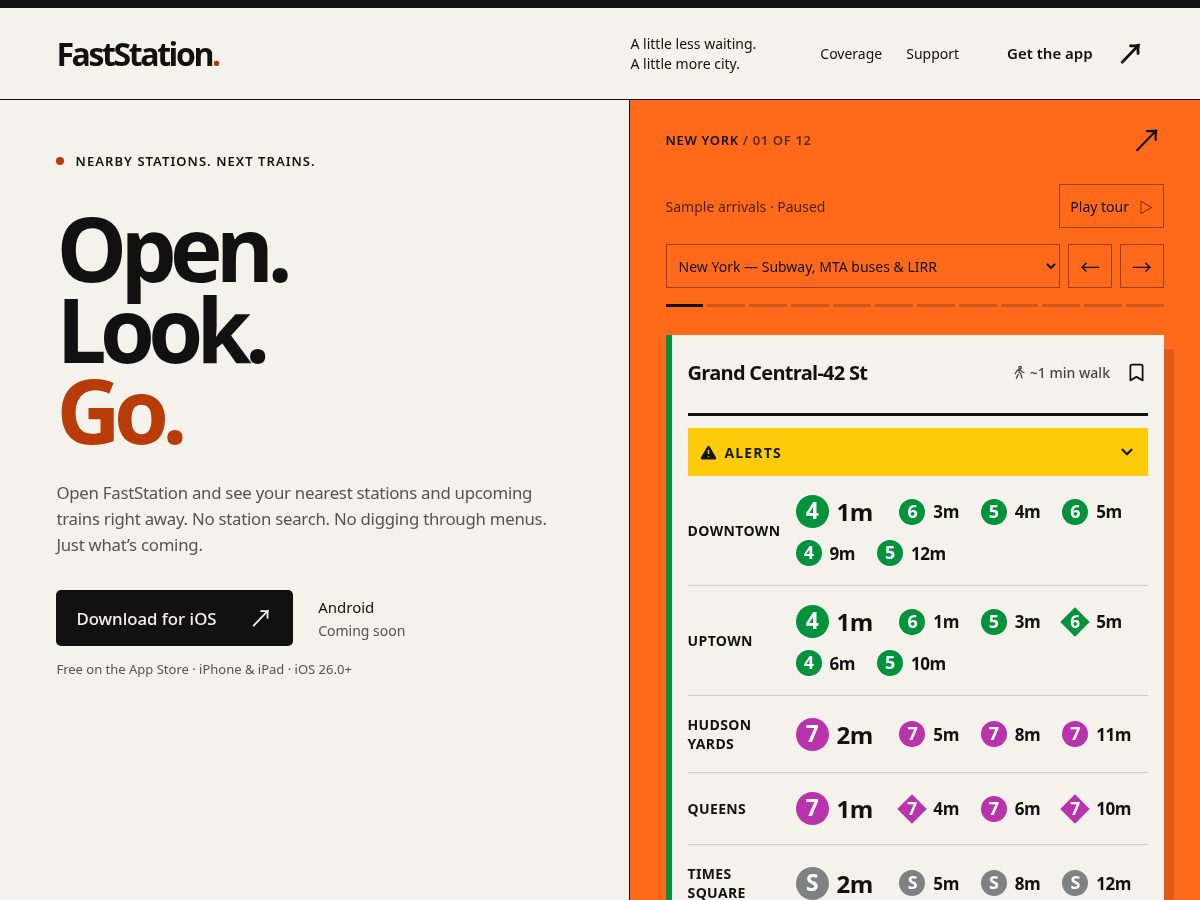Click the Queens 7 train 1m icon
The image size is (1200, 900).
pyautogui.click(x=812, y=808)
